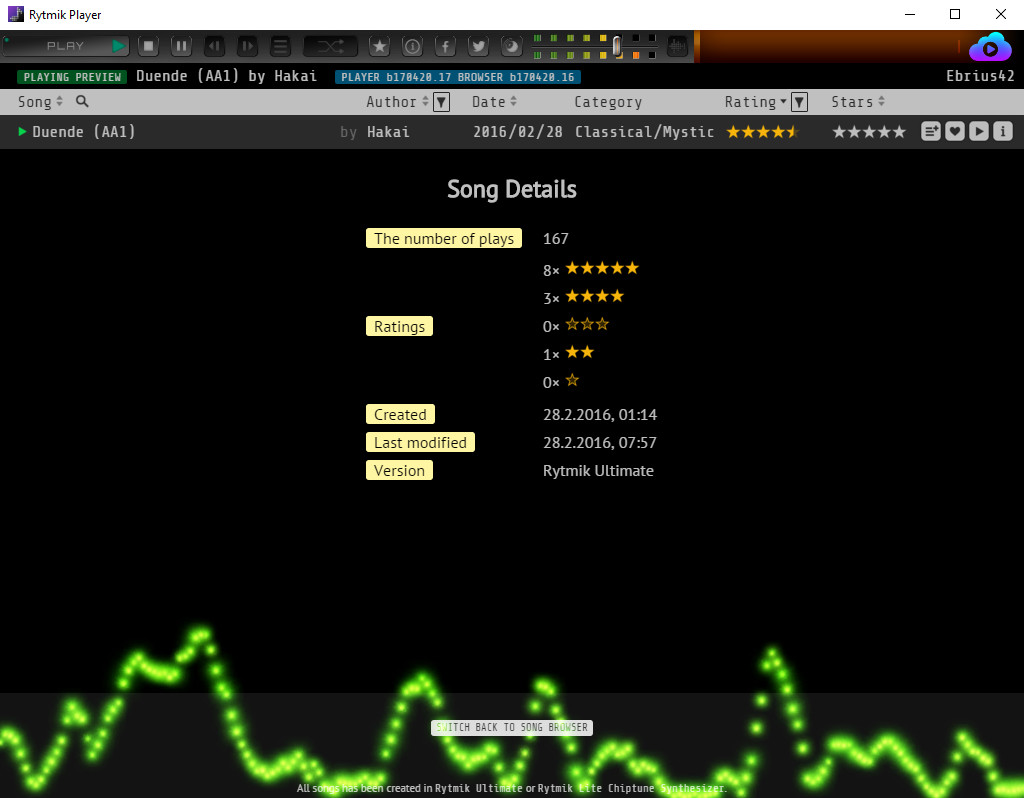
Task: Open the shuffle playback mode icon
Action: [330, 45]
